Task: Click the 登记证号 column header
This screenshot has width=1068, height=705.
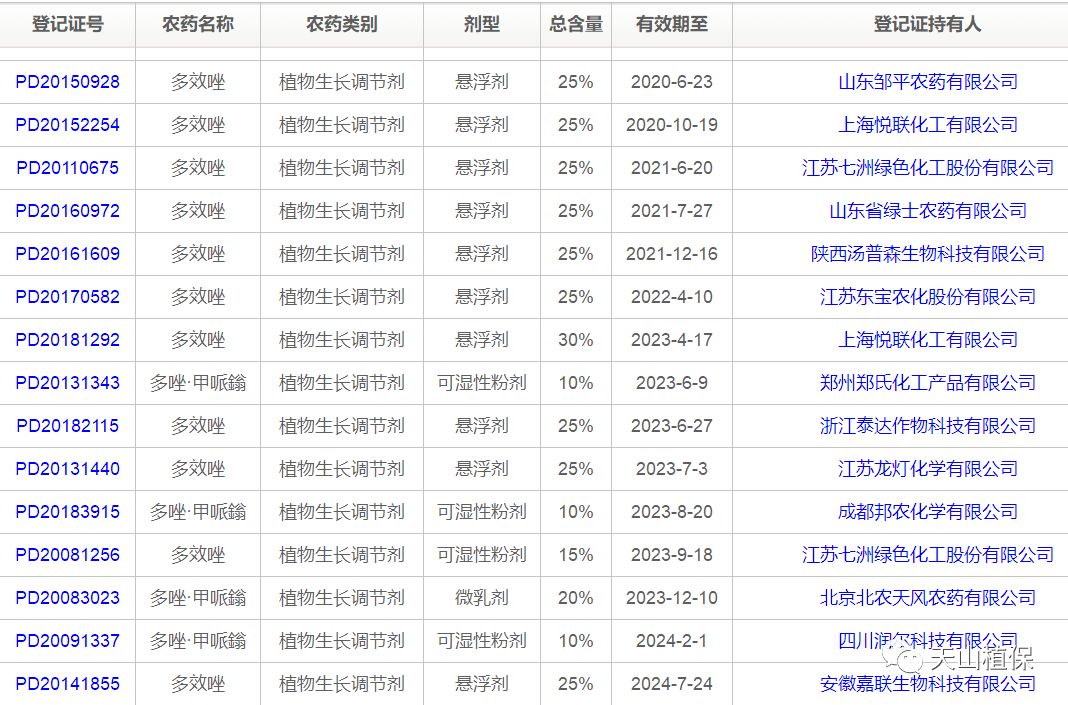Action: 67,24
